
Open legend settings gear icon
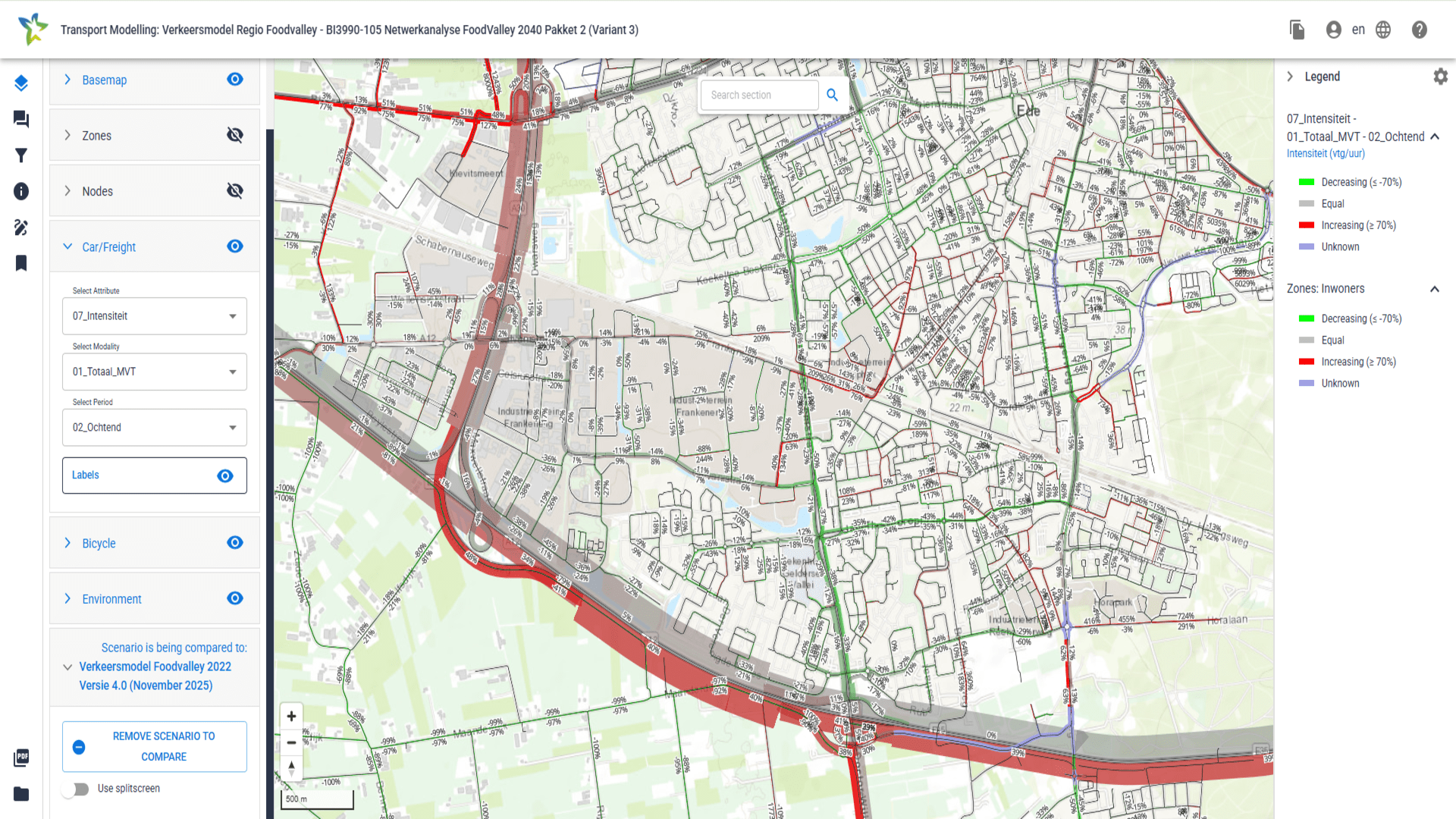click(x=1440, y=77)
